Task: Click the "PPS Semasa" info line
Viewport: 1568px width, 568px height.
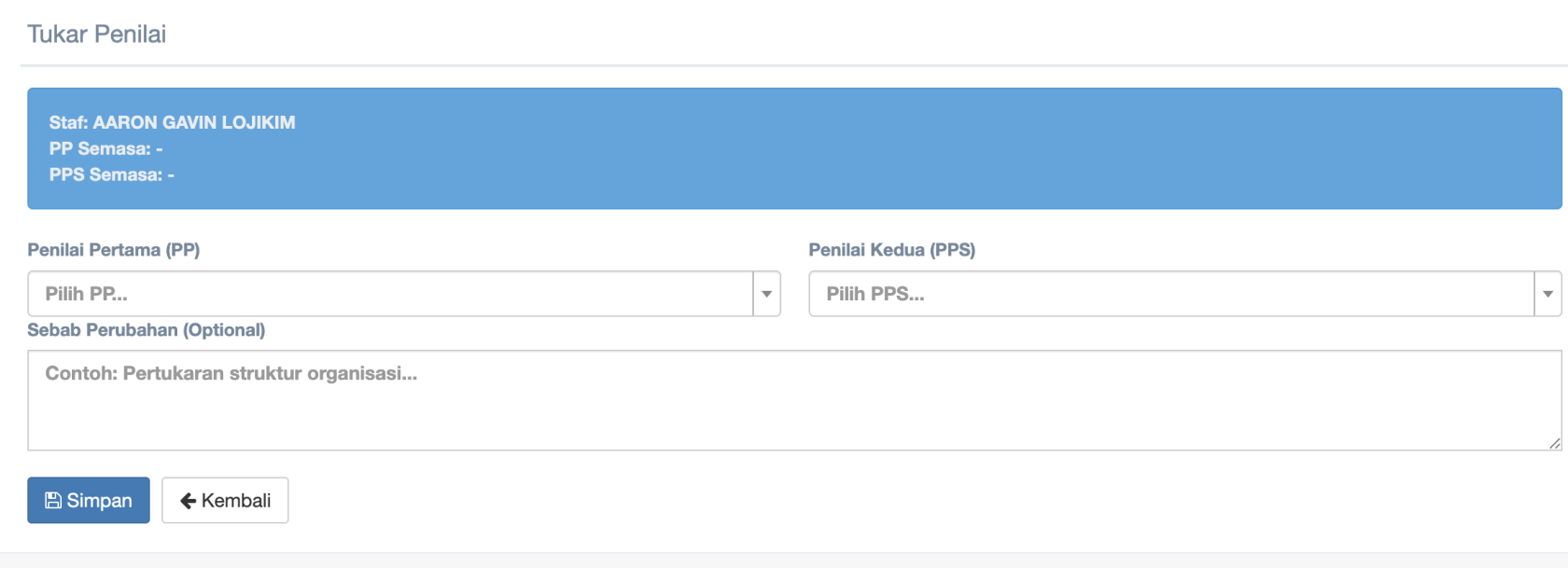Action: (x=111, y=174)
